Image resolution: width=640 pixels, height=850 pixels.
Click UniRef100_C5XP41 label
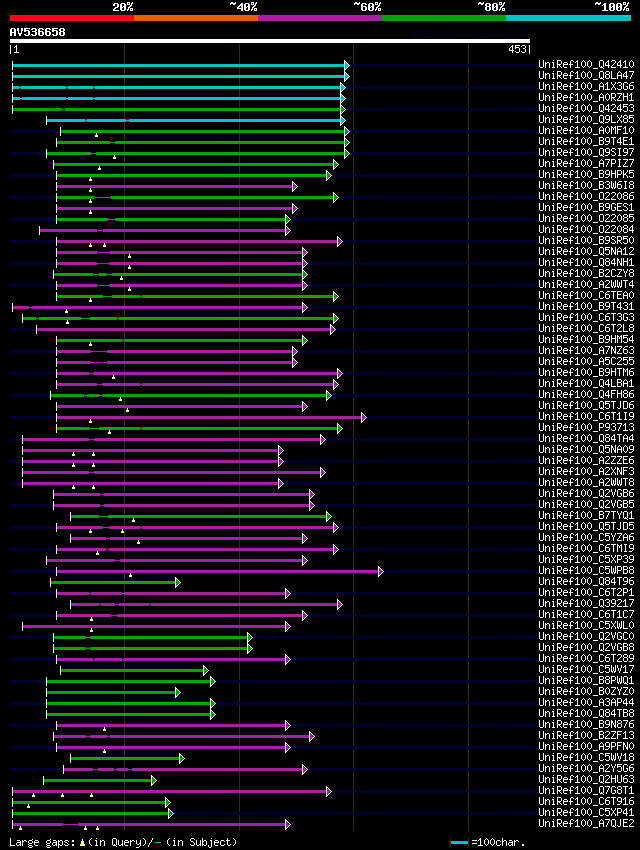586,812
